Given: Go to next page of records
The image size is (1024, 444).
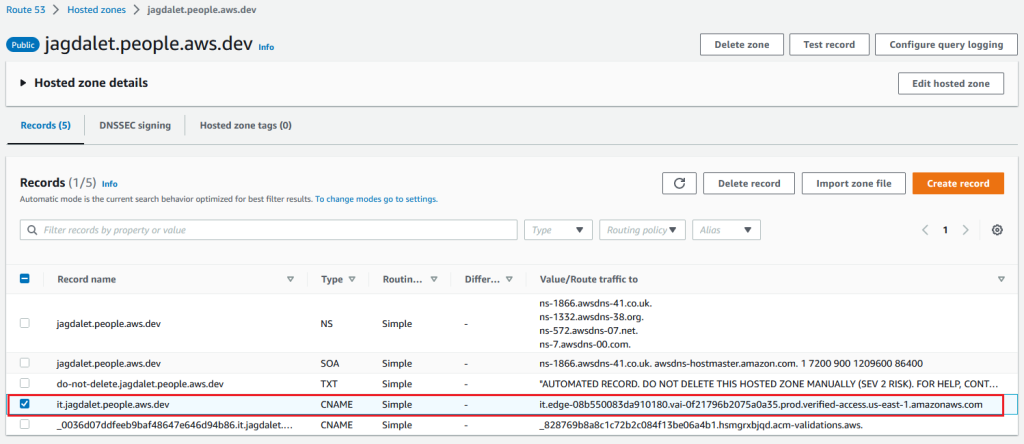Looking at the screenshot, I should click(x=966, y=230).
